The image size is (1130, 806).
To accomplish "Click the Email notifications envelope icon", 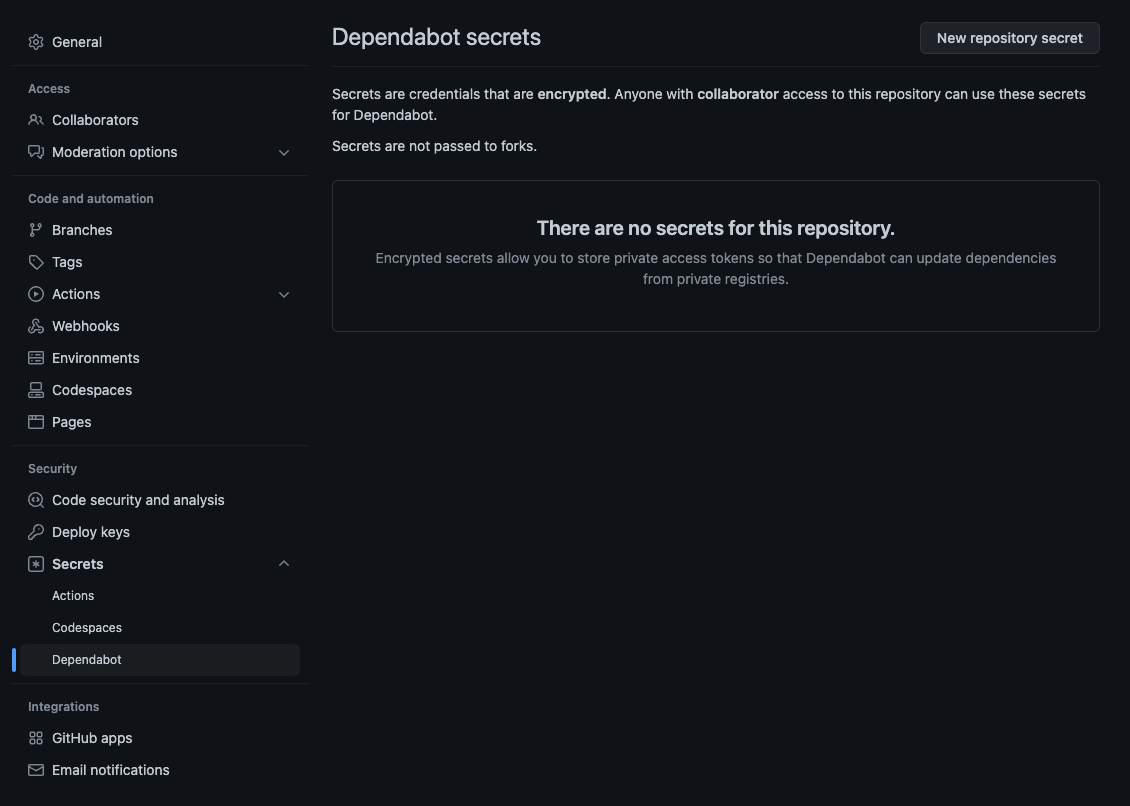I will tap(36, 770).
